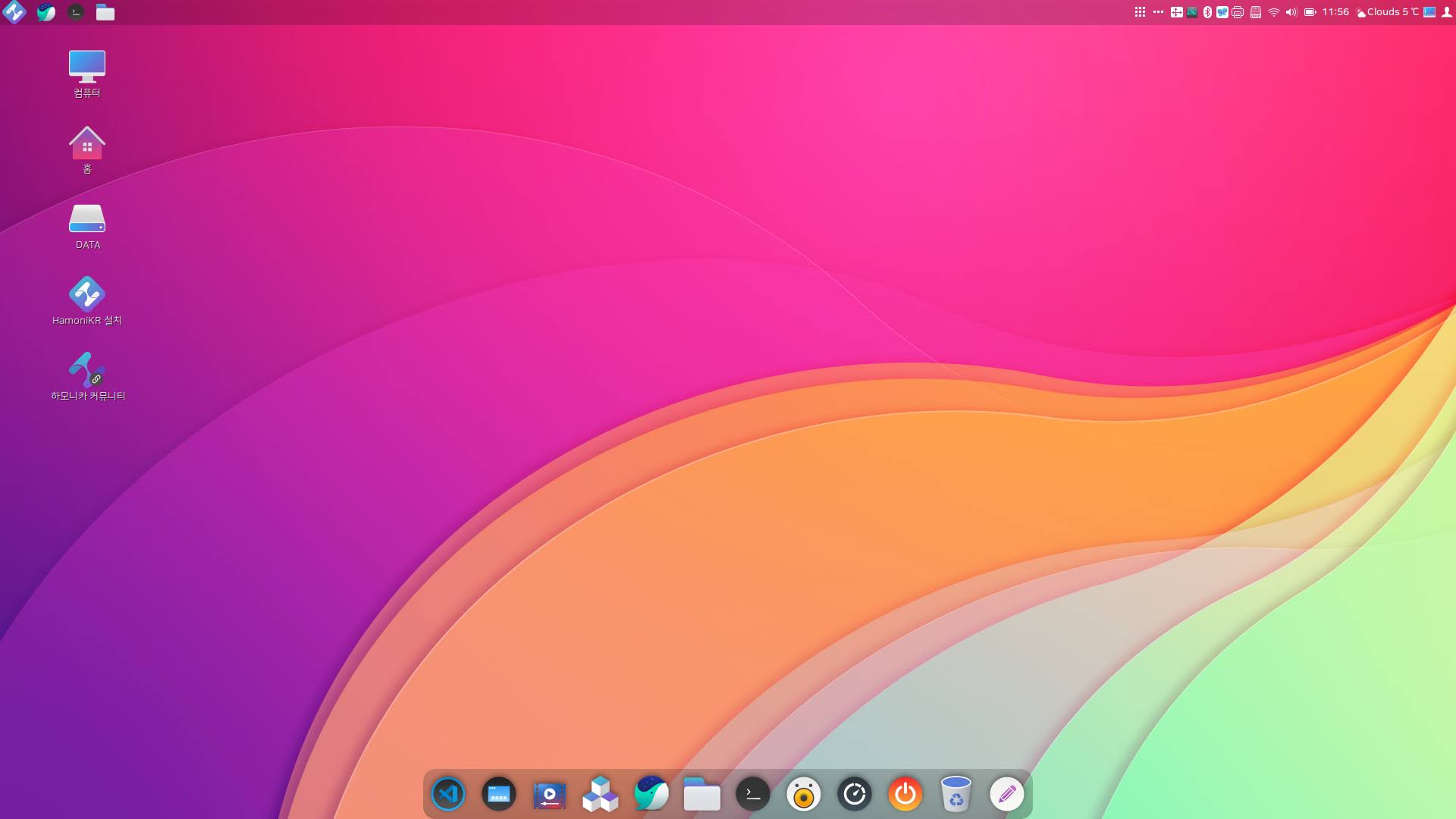
Task: Click the orange power button in dock
Action: point(905,794)
